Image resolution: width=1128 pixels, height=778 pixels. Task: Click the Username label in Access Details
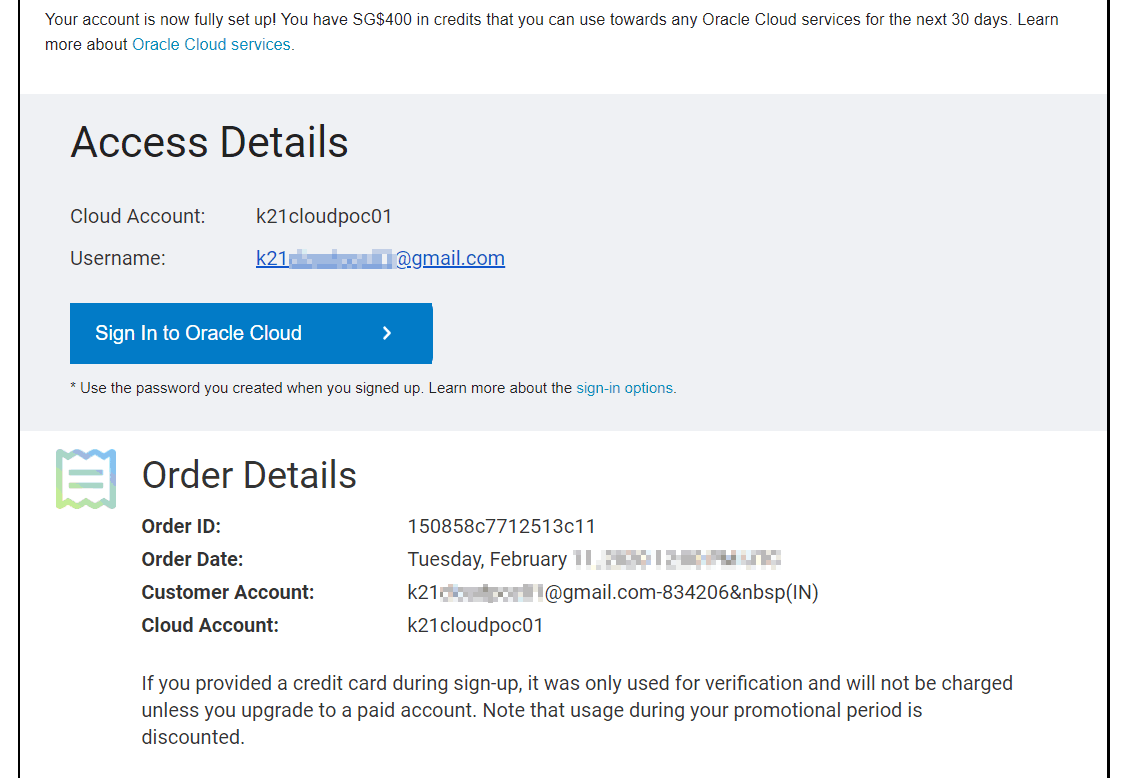(118, 259)
